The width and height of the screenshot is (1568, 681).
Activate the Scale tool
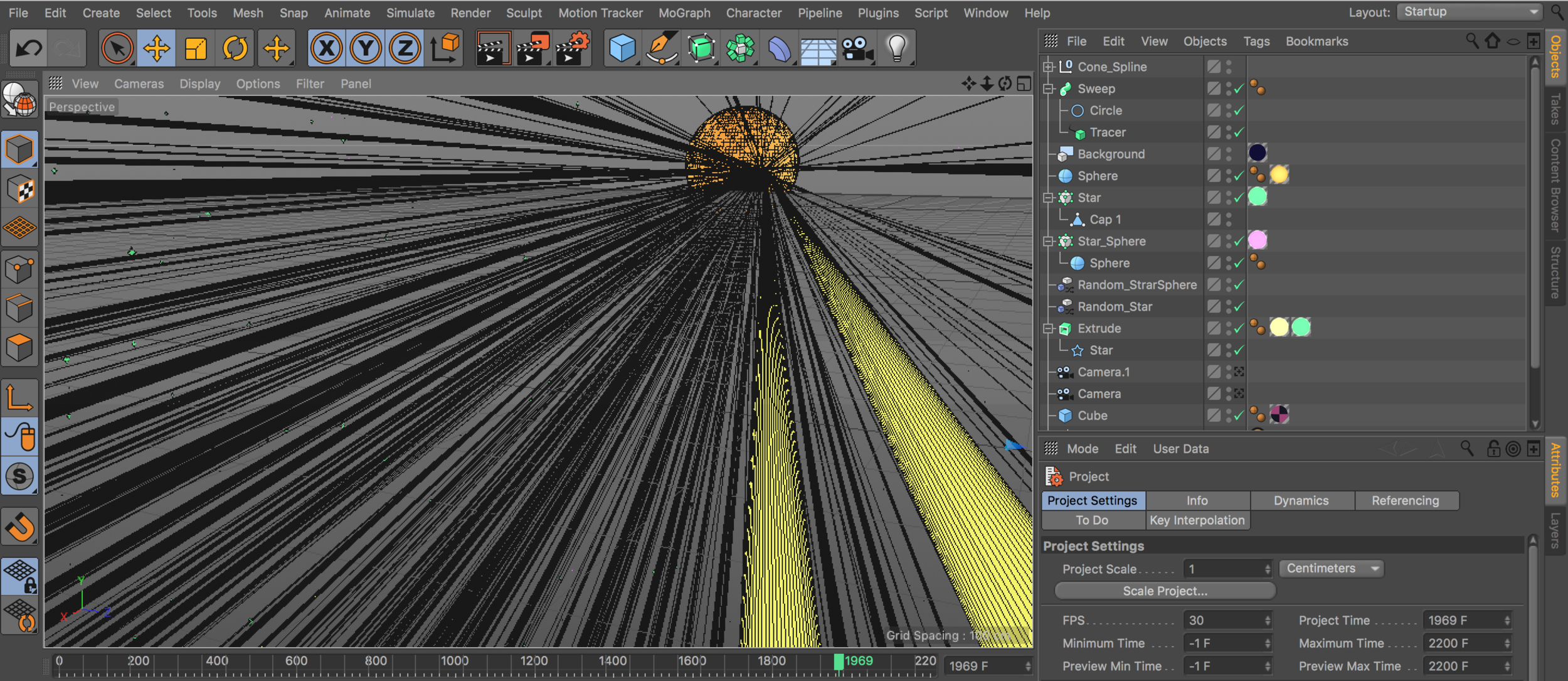pyautogui.click(x=196, y=48)
